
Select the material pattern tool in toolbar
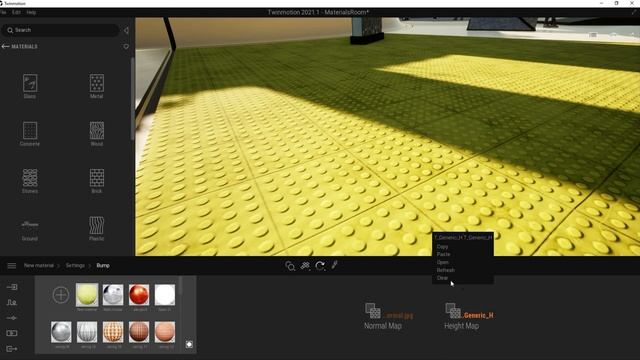coord(305,266)
